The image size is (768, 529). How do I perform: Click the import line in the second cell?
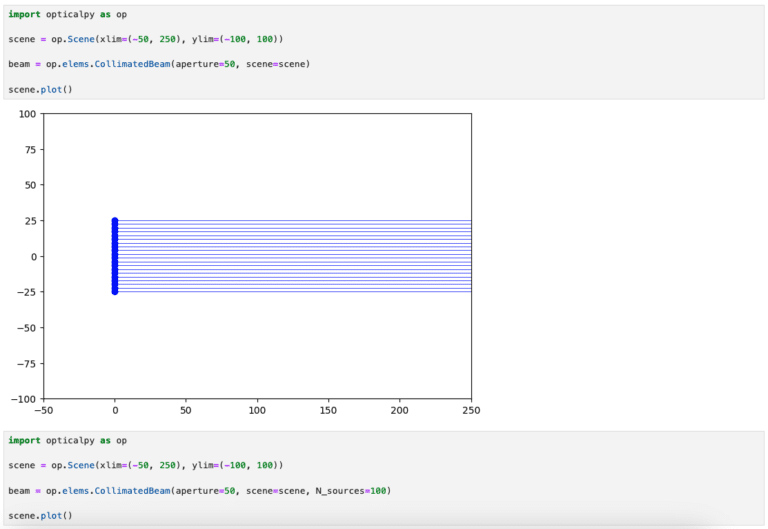click(67, 440)
